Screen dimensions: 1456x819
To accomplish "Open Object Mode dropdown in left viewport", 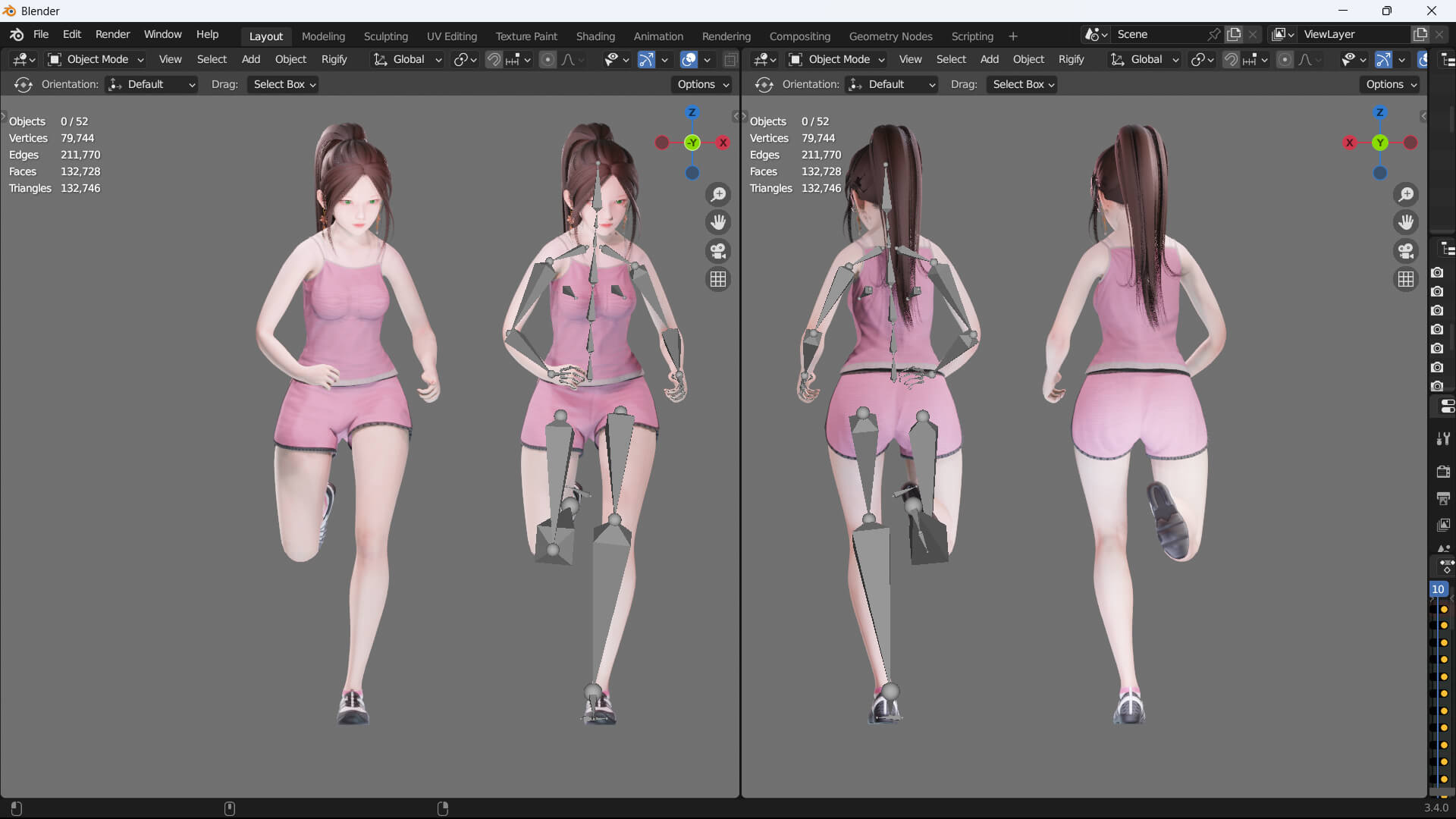I will click(96, 59).
